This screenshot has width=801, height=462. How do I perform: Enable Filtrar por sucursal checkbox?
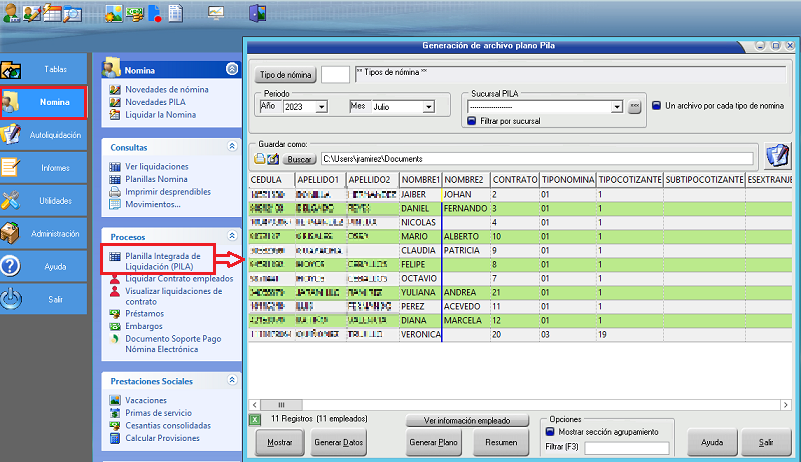tap(471, 121)
